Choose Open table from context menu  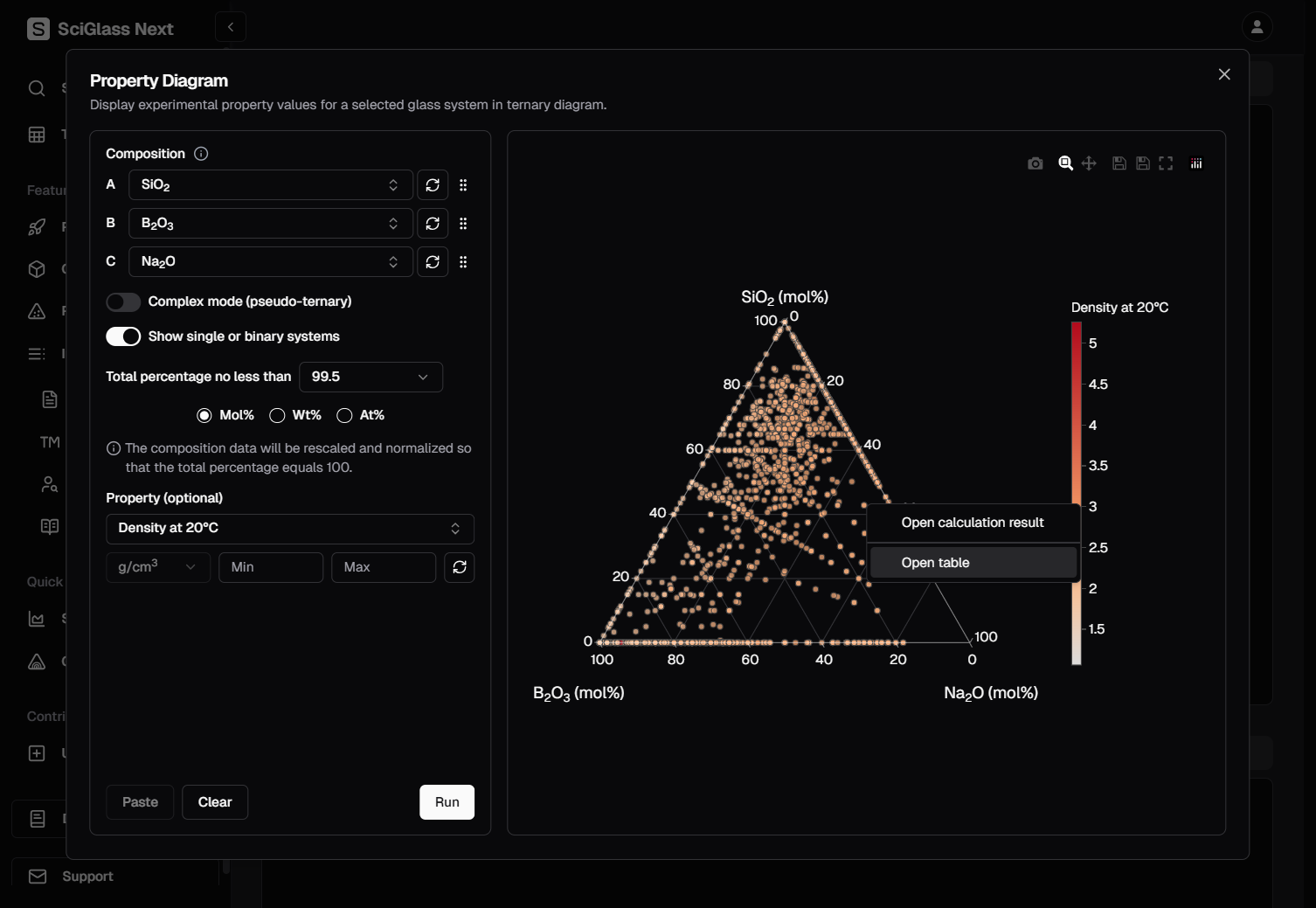point(973,563)
